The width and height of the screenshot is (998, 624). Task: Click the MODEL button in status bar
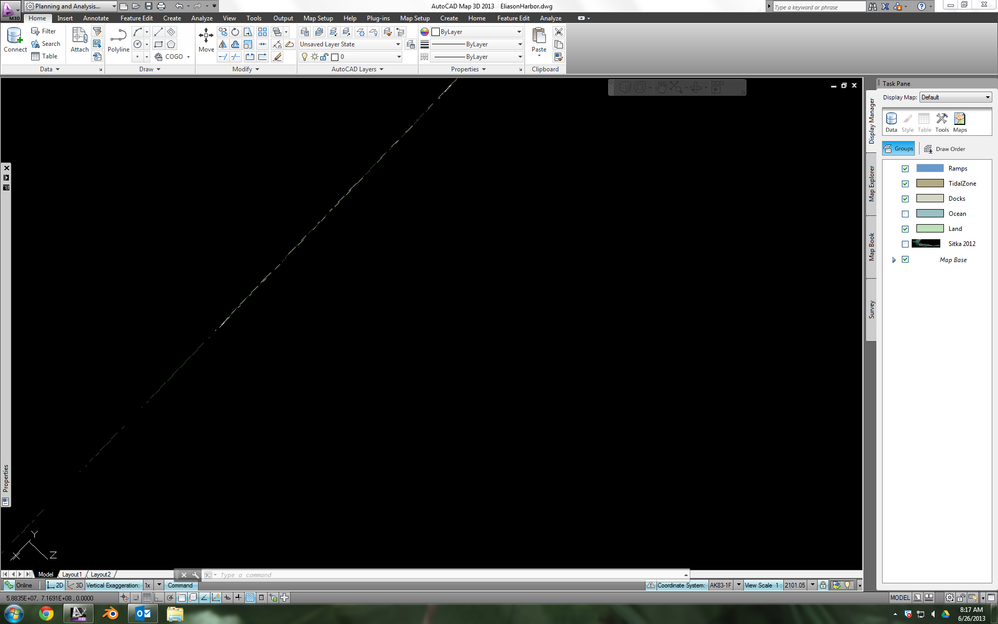click(x=899, y=597)
